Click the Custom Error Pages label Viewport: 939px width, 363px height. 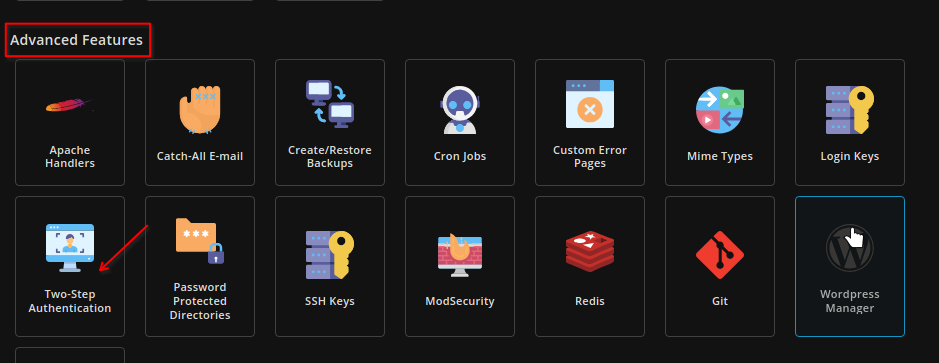(x=590, y=156)
